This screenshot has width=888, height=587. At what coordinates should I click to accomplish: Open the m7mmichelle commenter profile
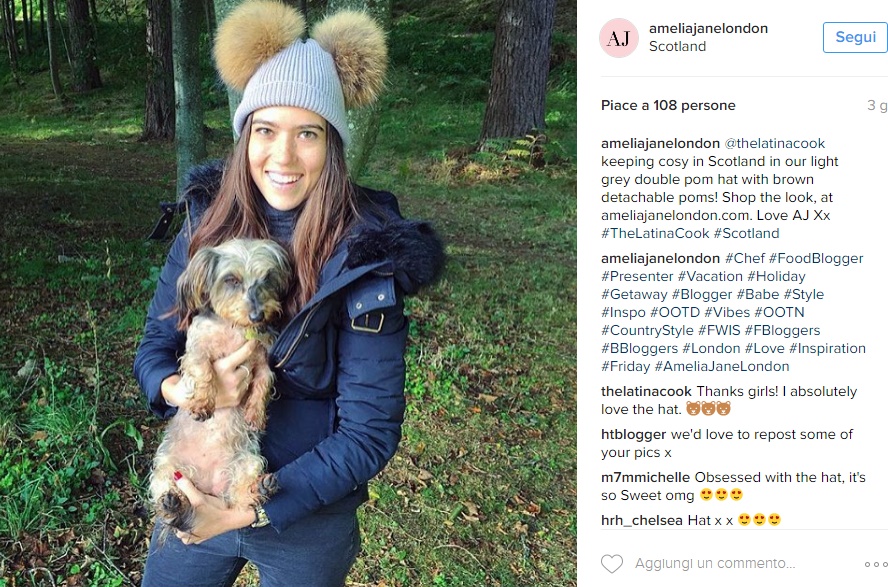click(x=645, y=477)
